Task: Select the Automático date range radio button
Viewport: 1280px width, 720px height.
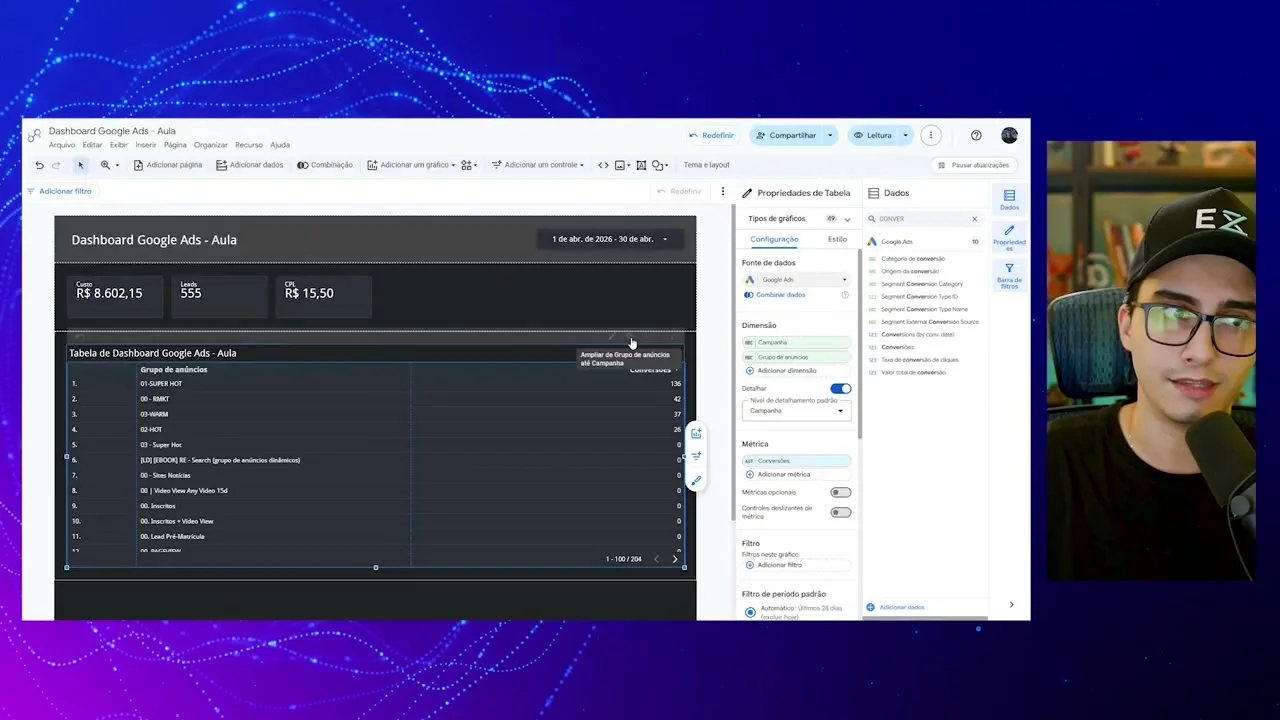Action: [750, 612]
